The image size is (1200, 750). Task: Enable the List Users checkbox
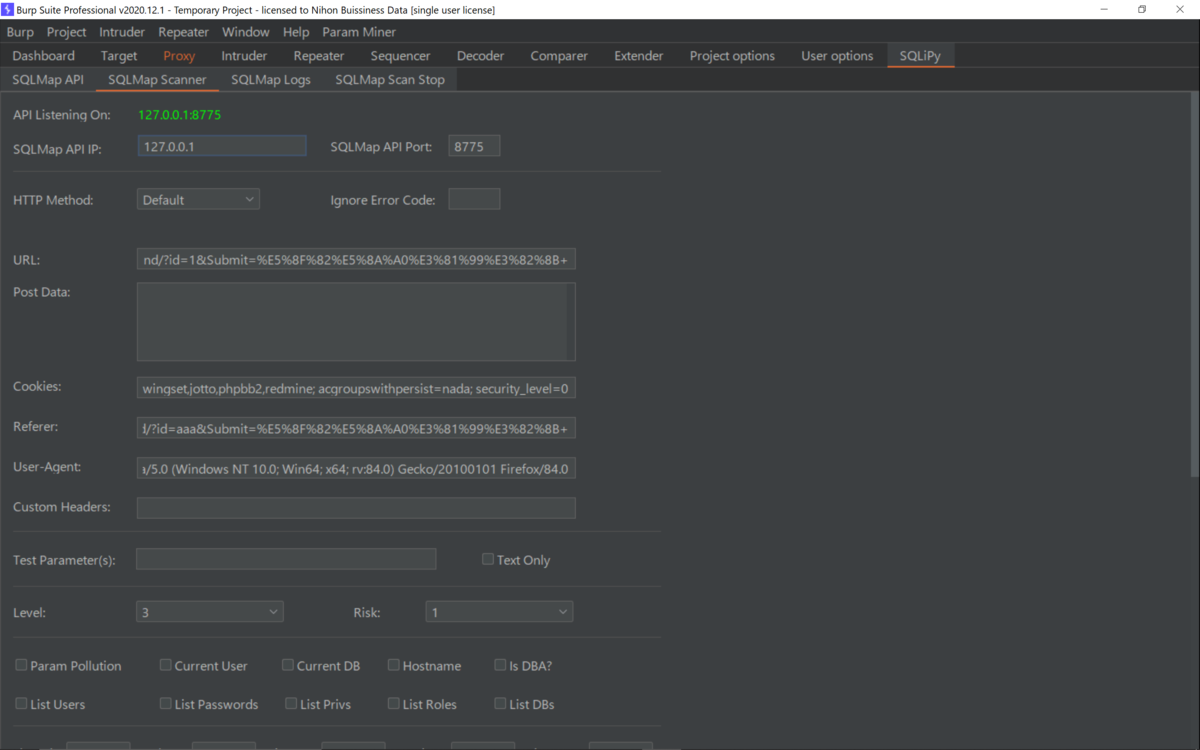(x=22, y=704)
